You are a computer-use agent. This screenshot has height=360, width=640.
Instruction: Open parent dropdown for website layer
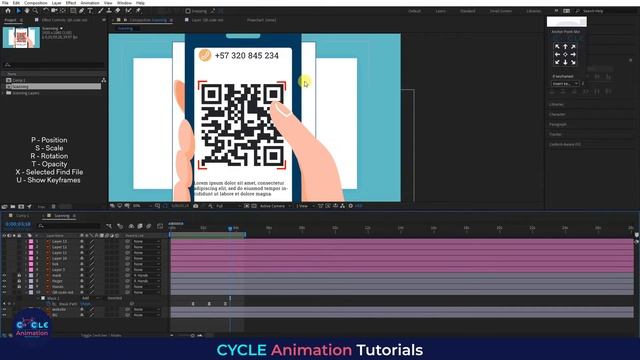[146, 309]
